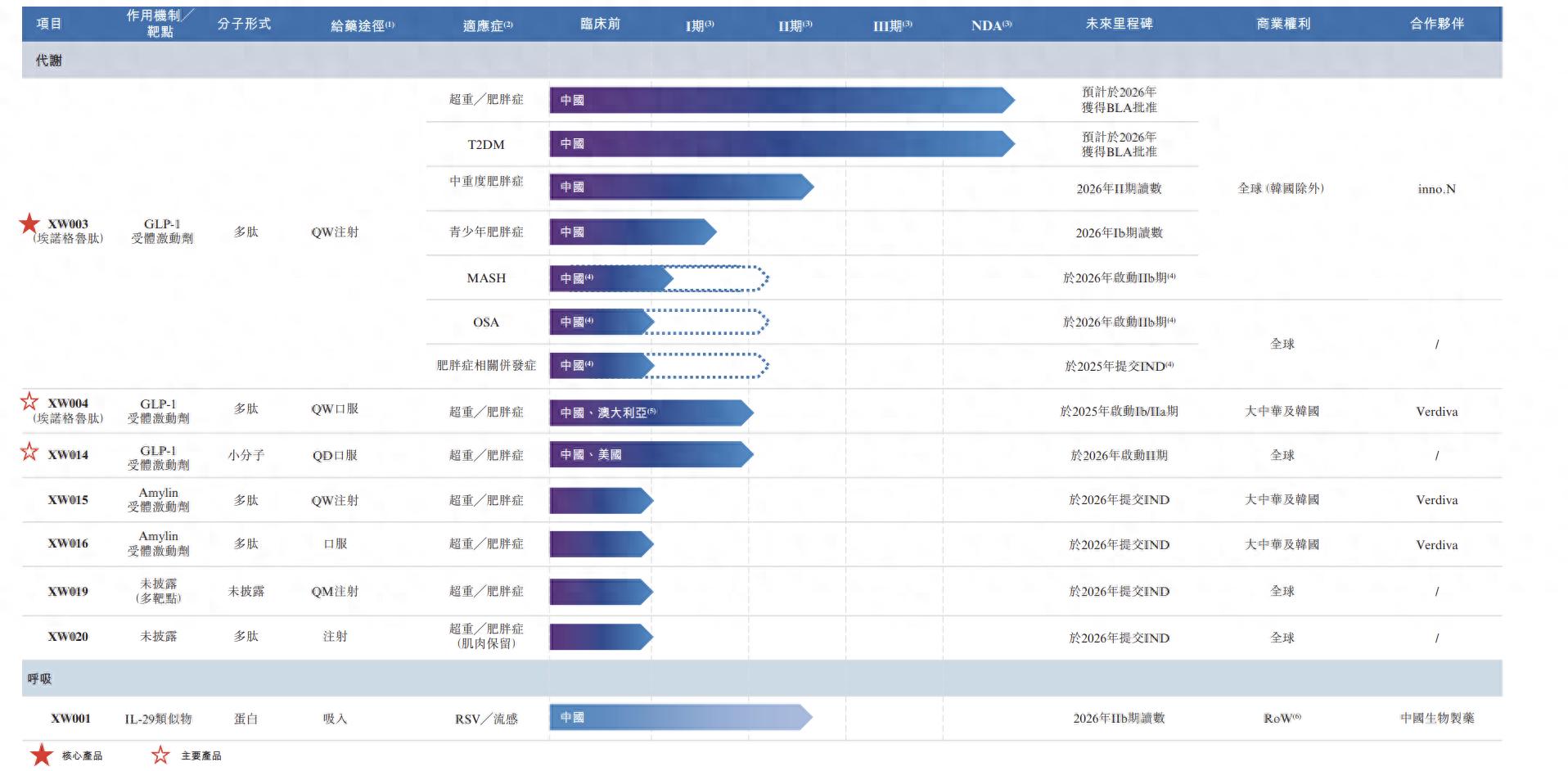The height and width of the screenshot is (771, 1568).
Task: Open the Verdiva link on XW015 row
Action: click(1436, 500)
